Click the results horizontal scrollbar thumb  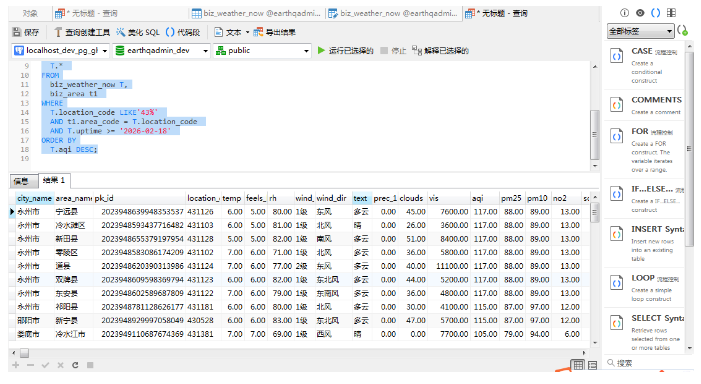[x=25, y=353]
